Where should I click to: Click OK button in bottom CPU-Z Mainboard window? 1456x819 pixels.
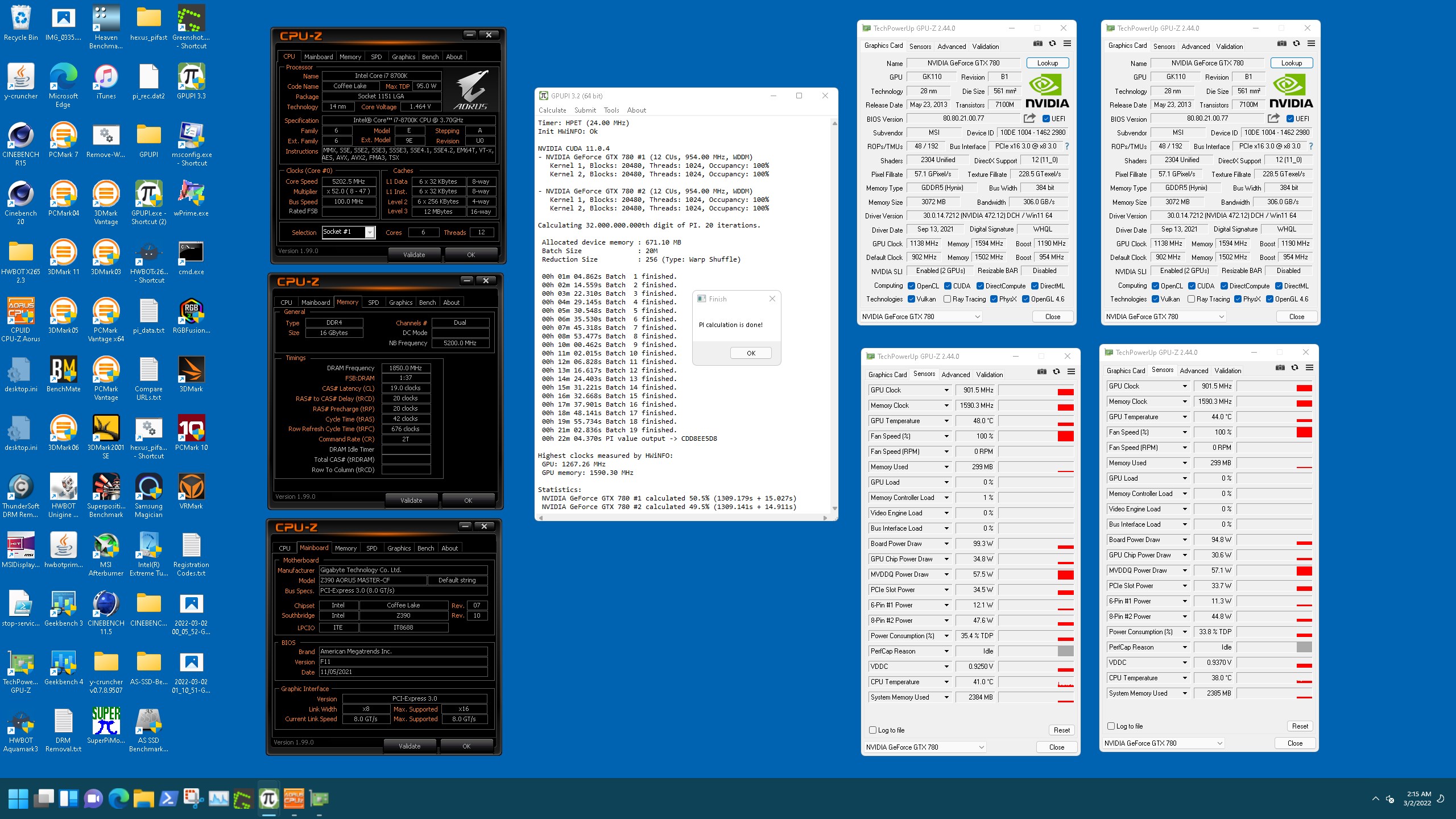tap(466, 746)
